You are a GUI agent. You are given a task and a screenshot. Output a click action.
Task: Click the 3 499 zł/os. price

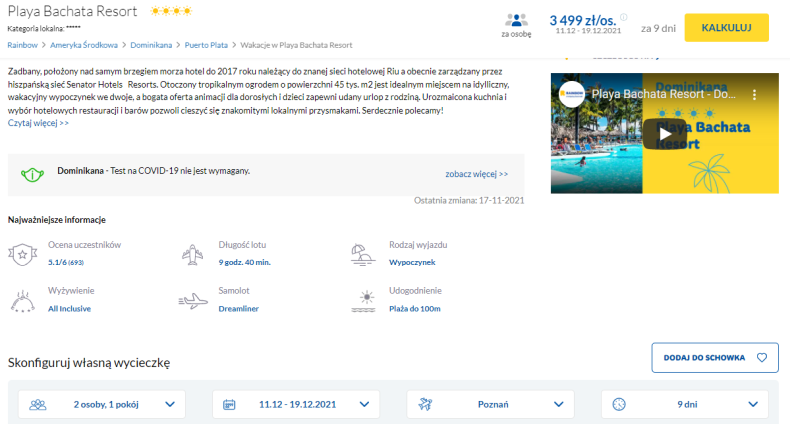coord(583,21)
